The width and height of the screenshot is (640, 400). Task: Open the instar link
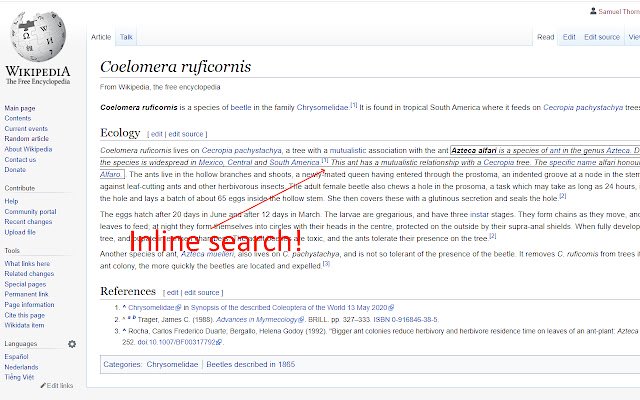(479, 215)
